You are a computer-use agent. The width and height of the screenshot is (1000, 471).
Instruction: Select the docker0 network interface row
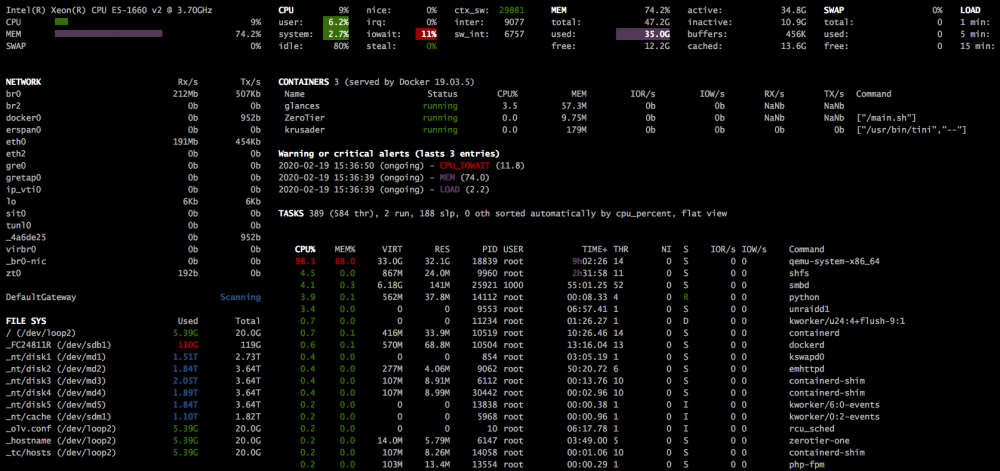click(133, 118)
